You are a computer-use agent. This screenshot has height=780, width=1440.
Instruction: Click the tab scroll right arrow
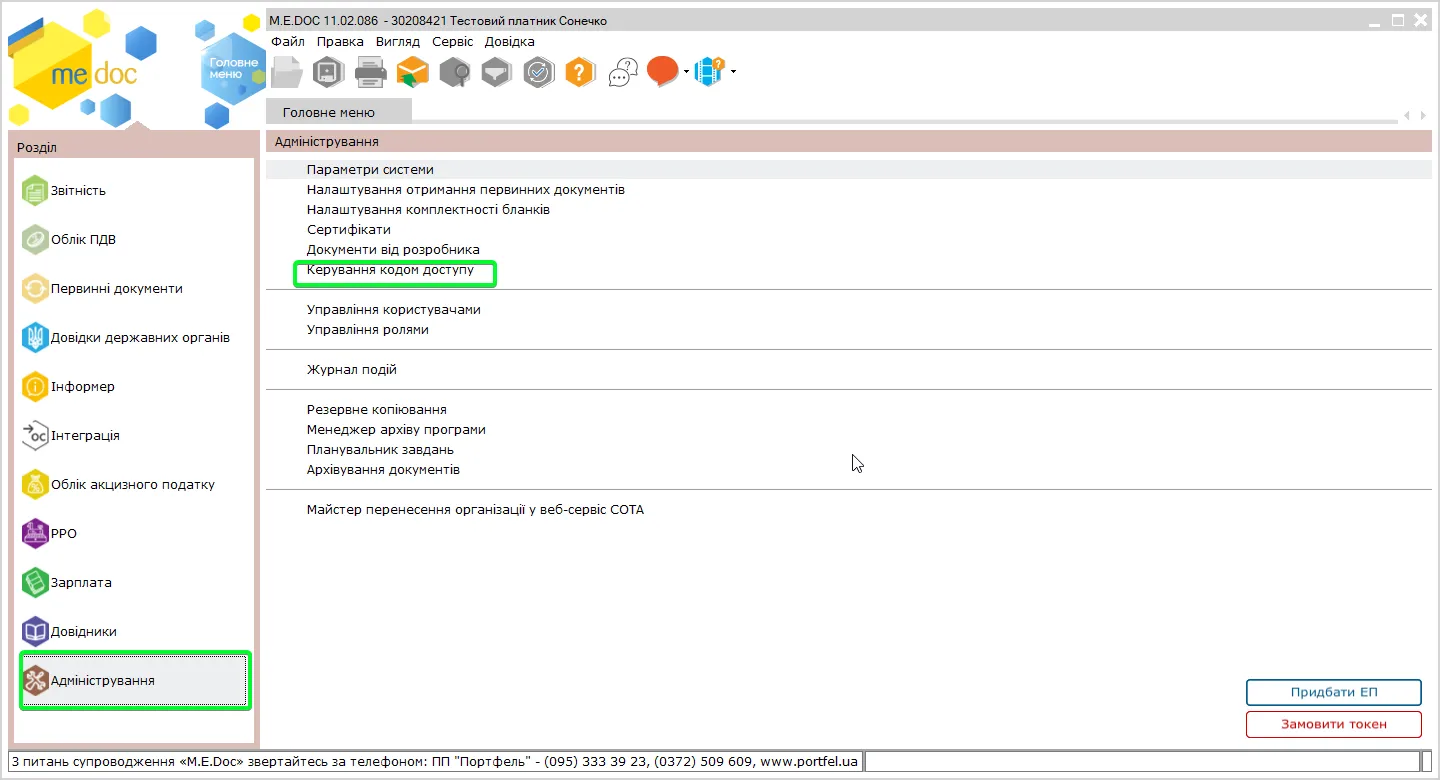pyautogui.click(x=1423, y=115)
